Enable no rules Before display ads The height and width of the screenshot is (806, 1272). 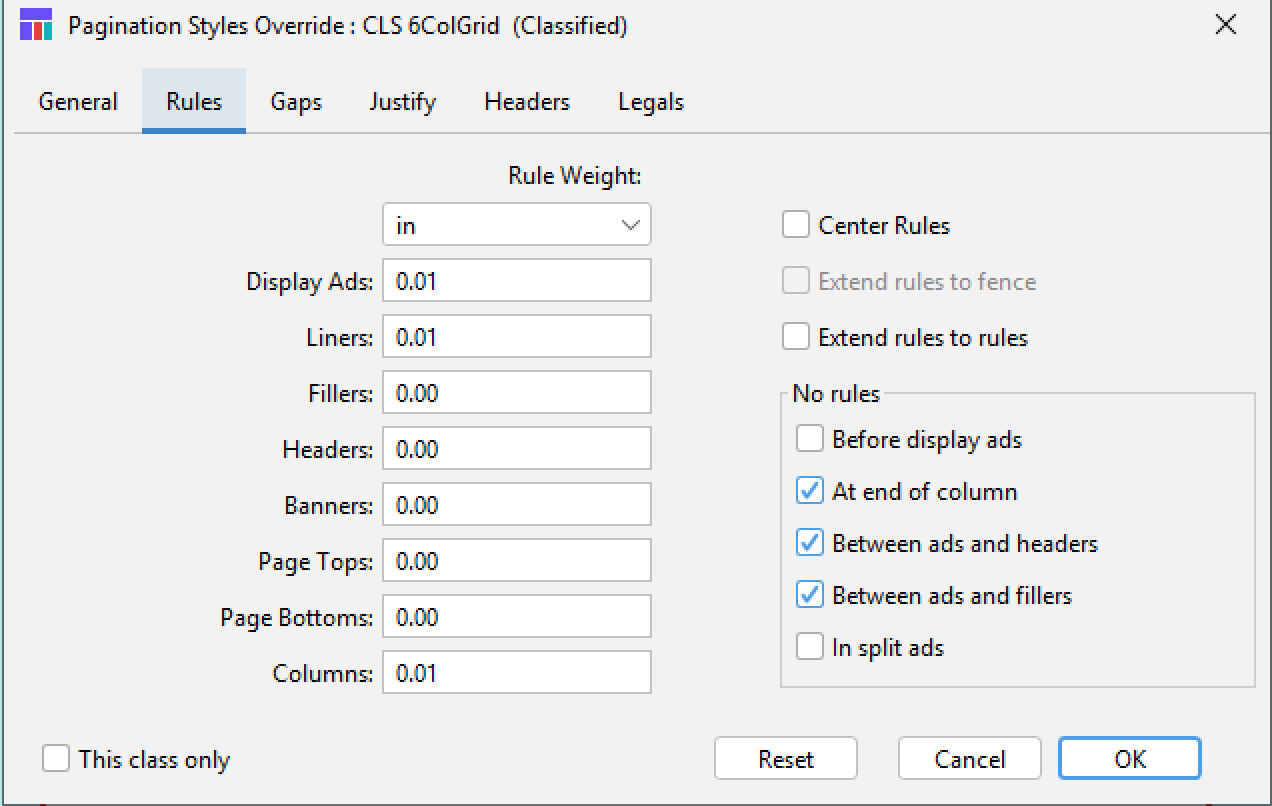pos(810,439)
